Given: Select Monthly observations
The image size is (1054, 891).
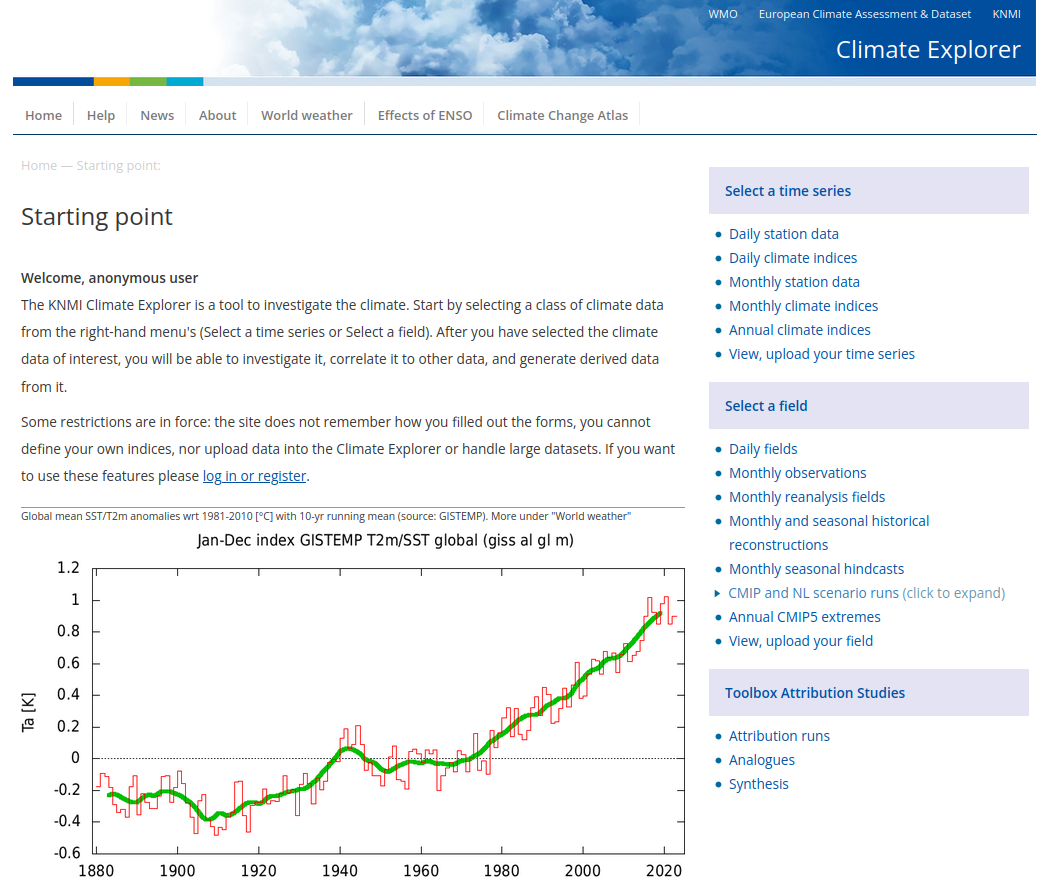Looking at the screenshot, I should [798, 473].
